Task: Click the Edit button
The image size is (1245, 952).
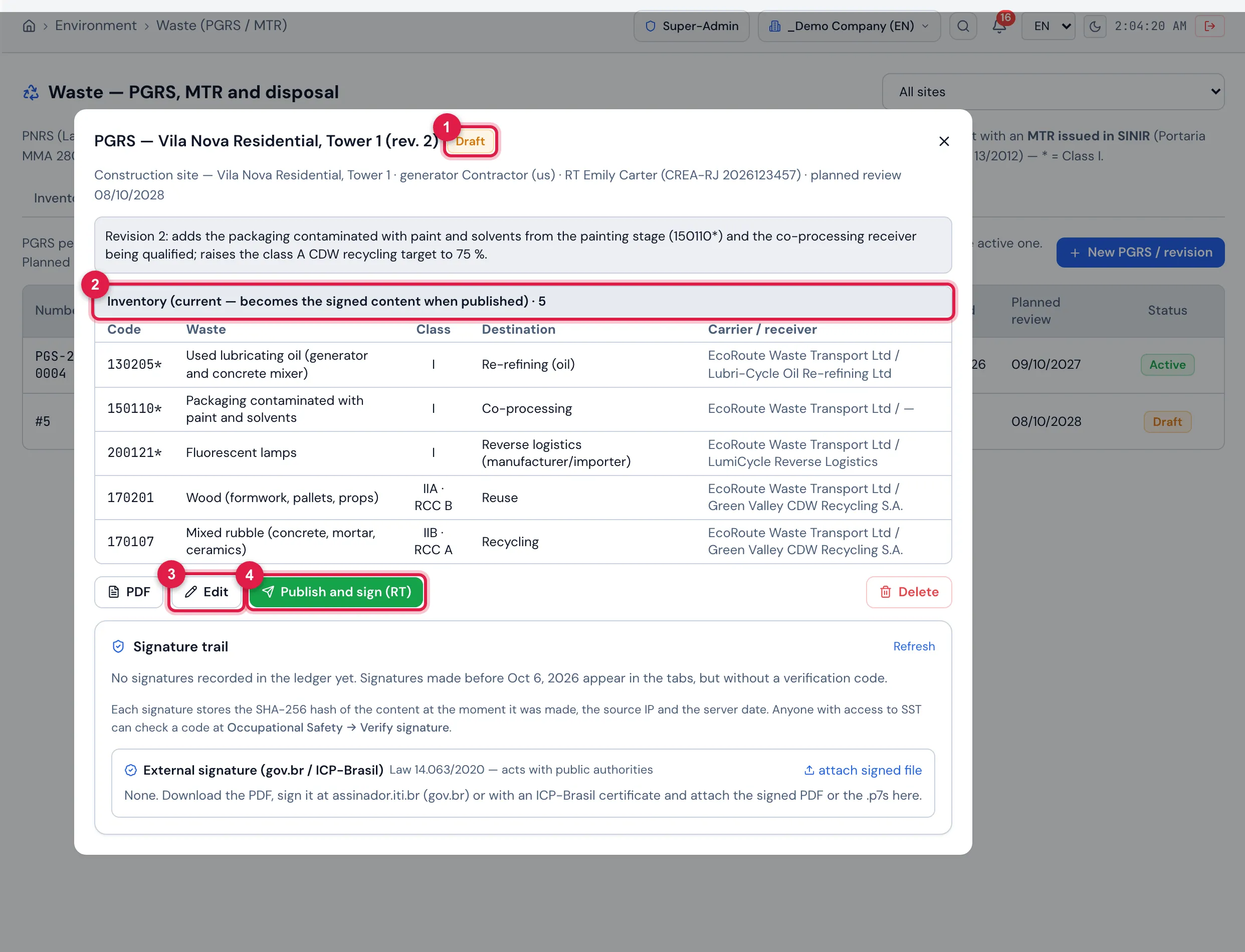Action: 206,592
